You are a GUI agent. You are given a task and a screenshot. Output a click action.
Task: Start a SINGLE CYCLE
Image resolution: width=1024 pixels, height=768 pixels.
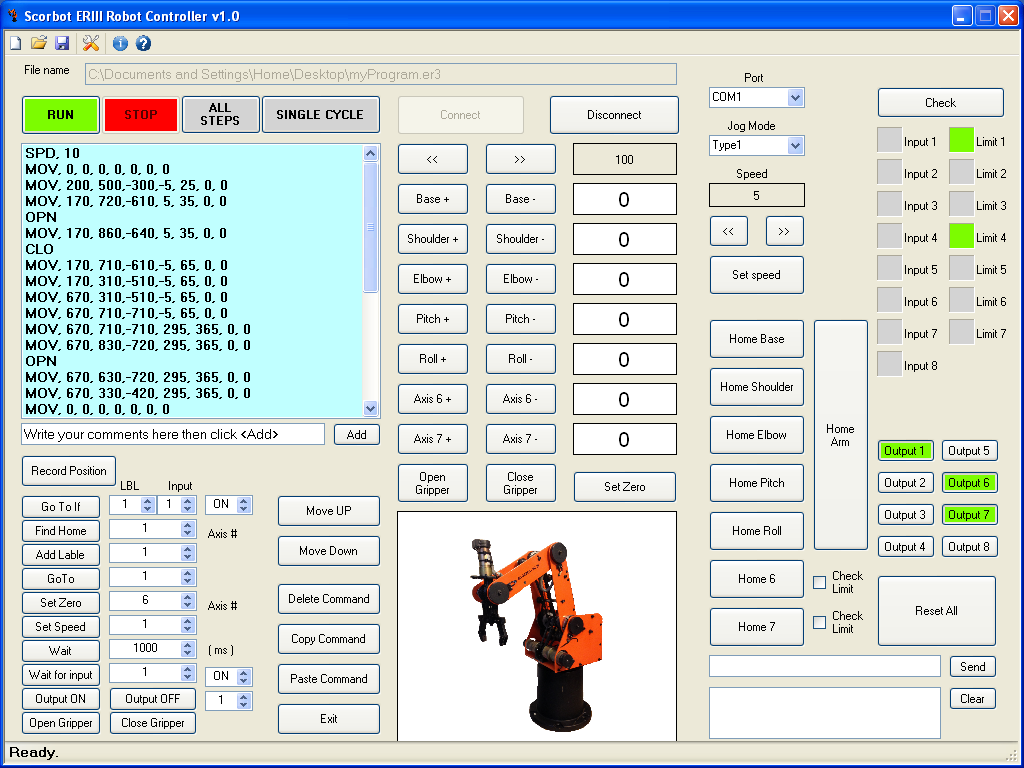tap(321, 115)
